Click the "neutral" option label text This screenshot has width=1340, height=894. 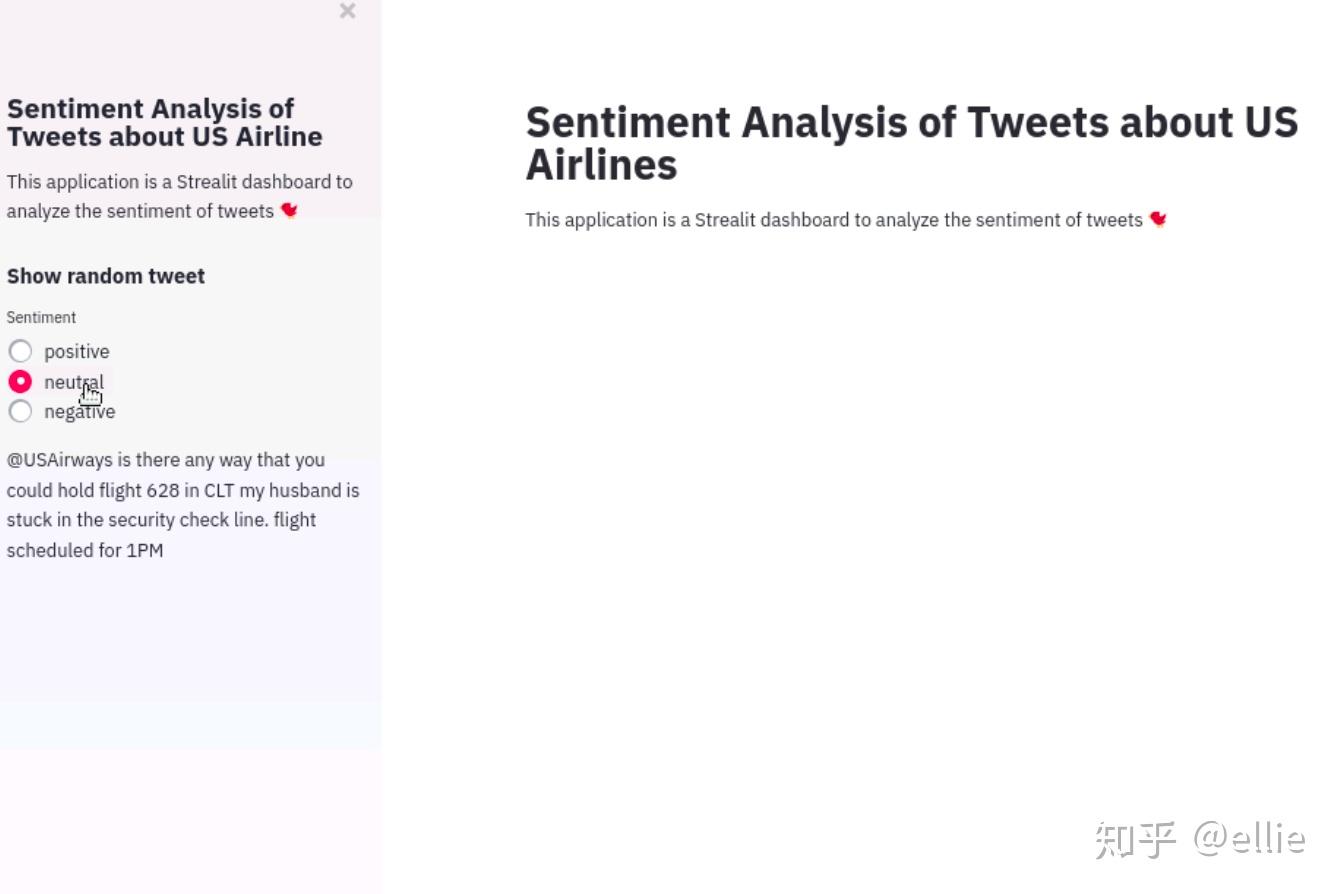point(73,381)
